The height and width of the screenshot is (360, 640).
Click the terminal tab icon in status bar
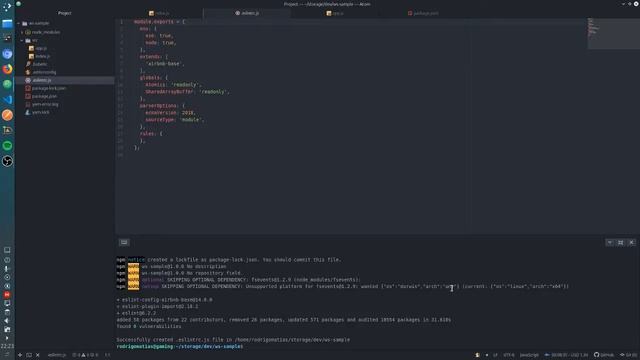[29, 355]
